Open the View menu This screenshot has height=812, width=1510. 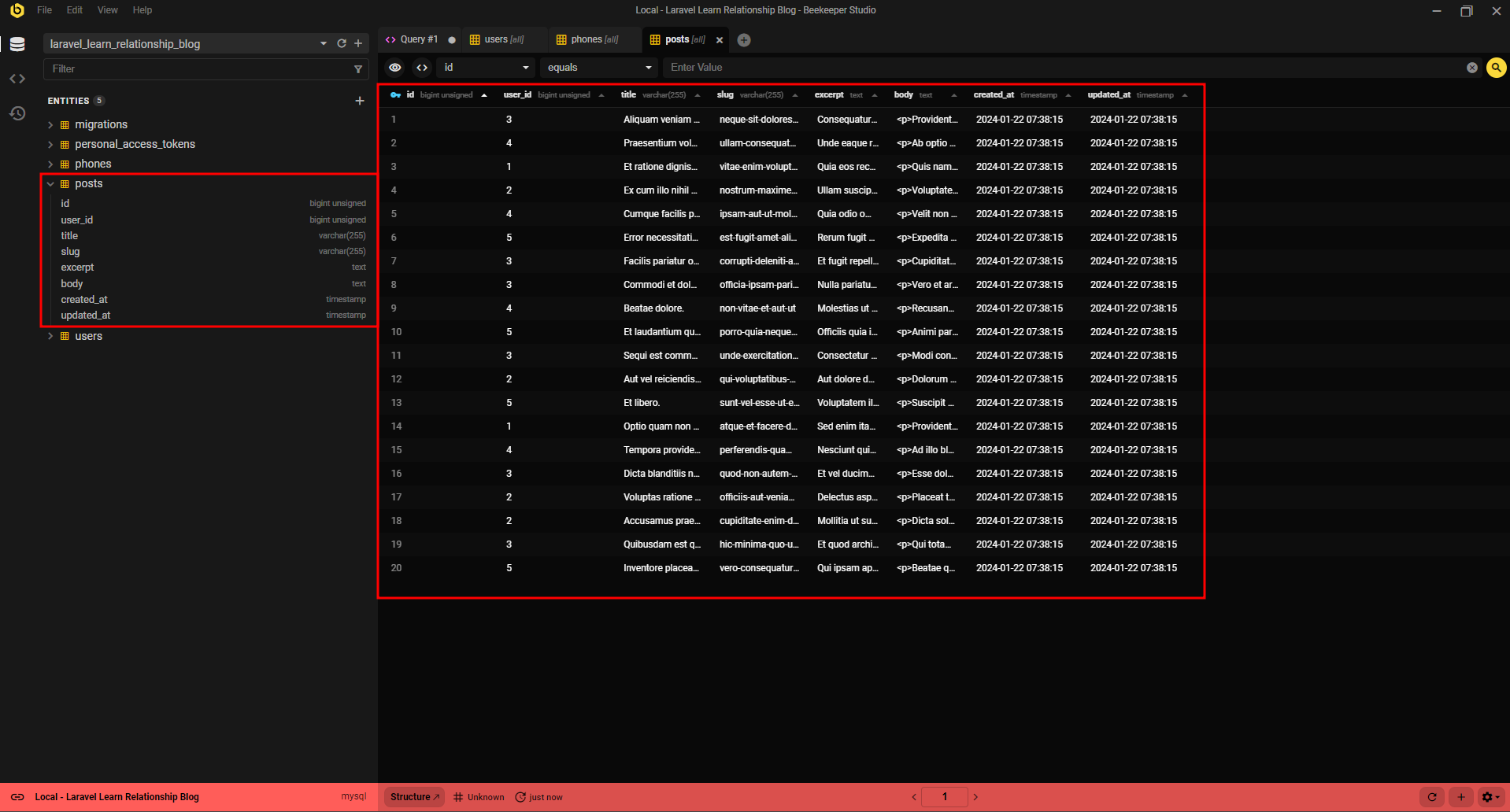pos(107,10)
